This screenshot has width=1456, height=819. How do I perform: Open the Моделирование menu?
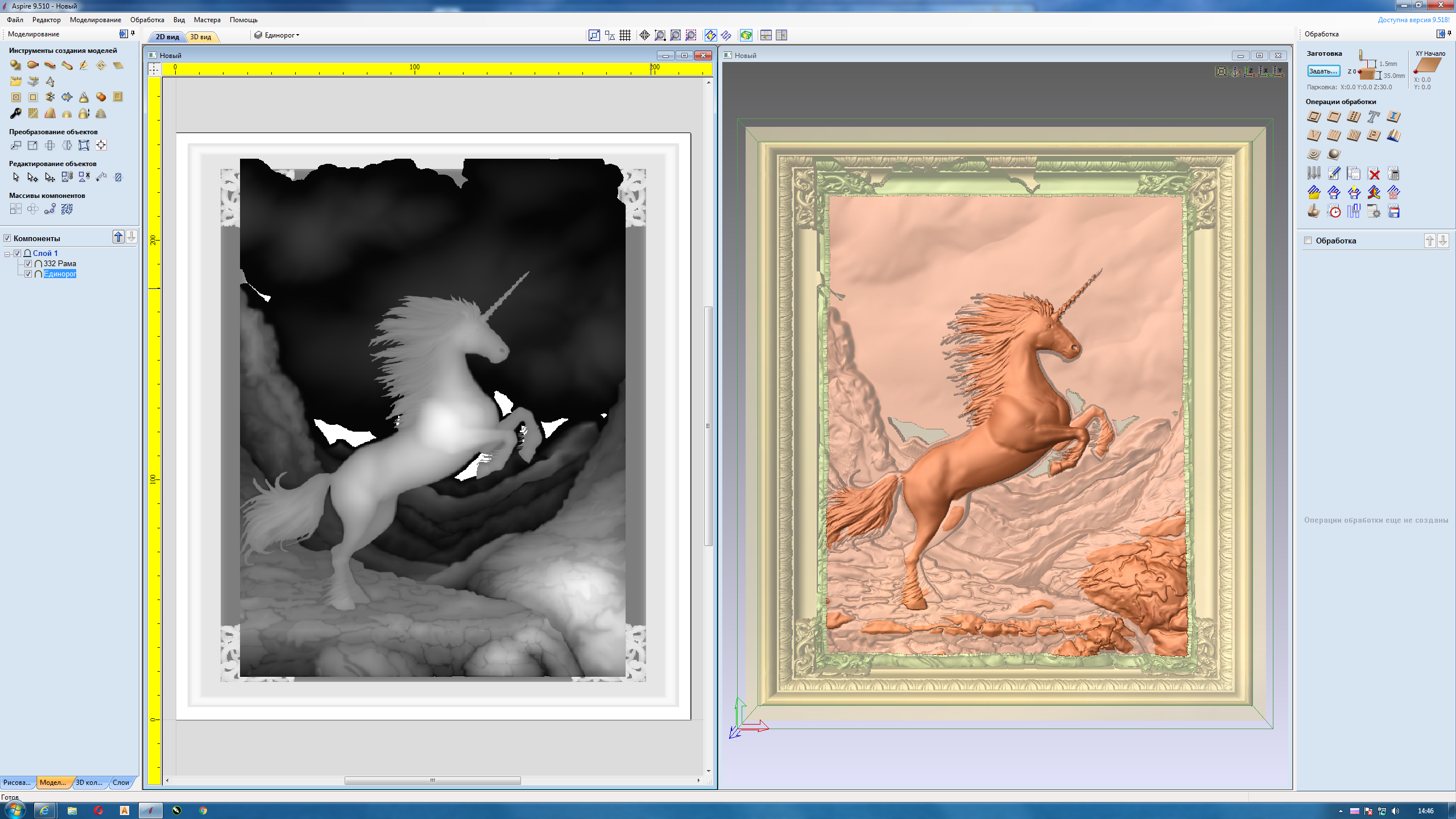point(95,20)
